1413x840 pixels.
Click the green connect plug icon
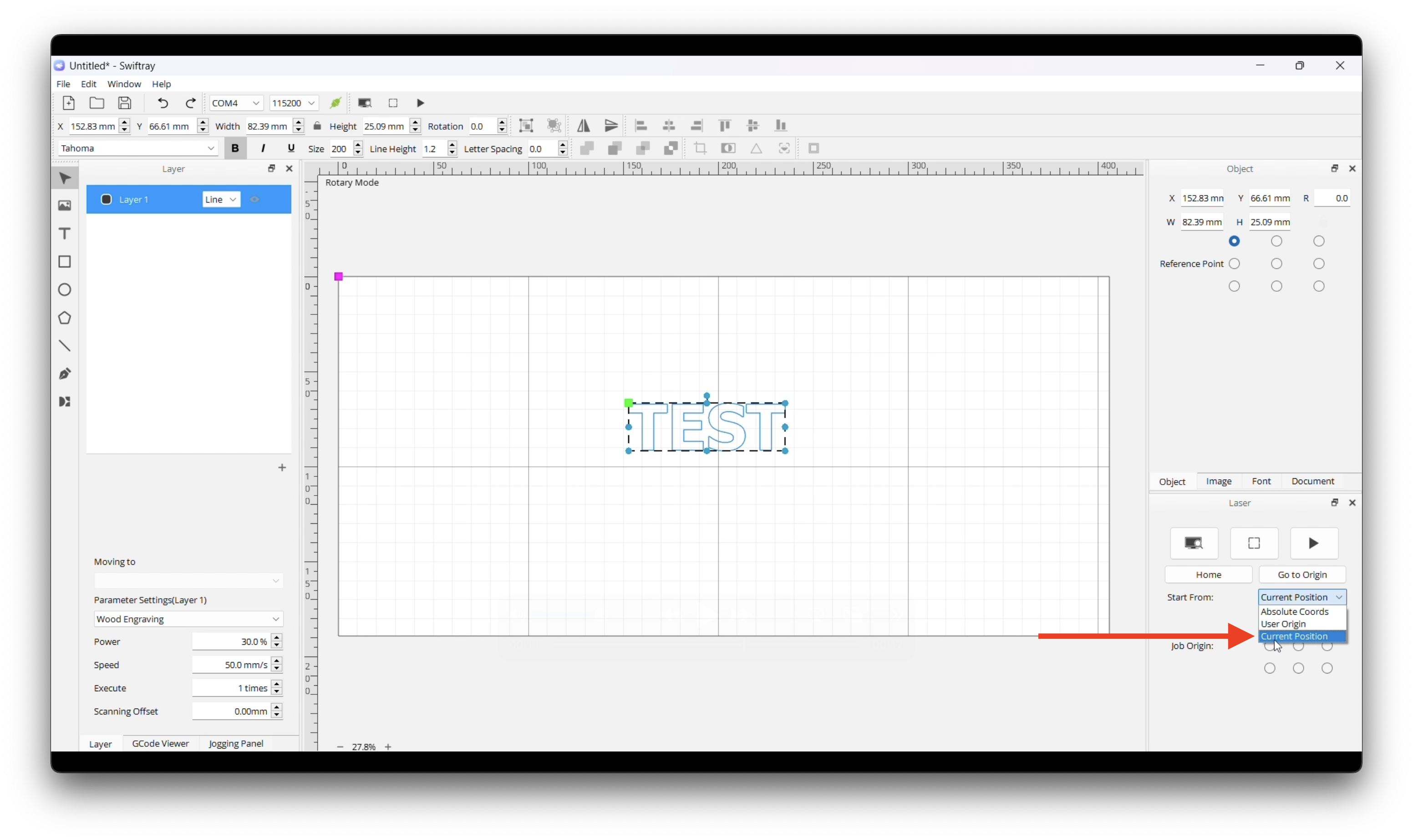335,103
